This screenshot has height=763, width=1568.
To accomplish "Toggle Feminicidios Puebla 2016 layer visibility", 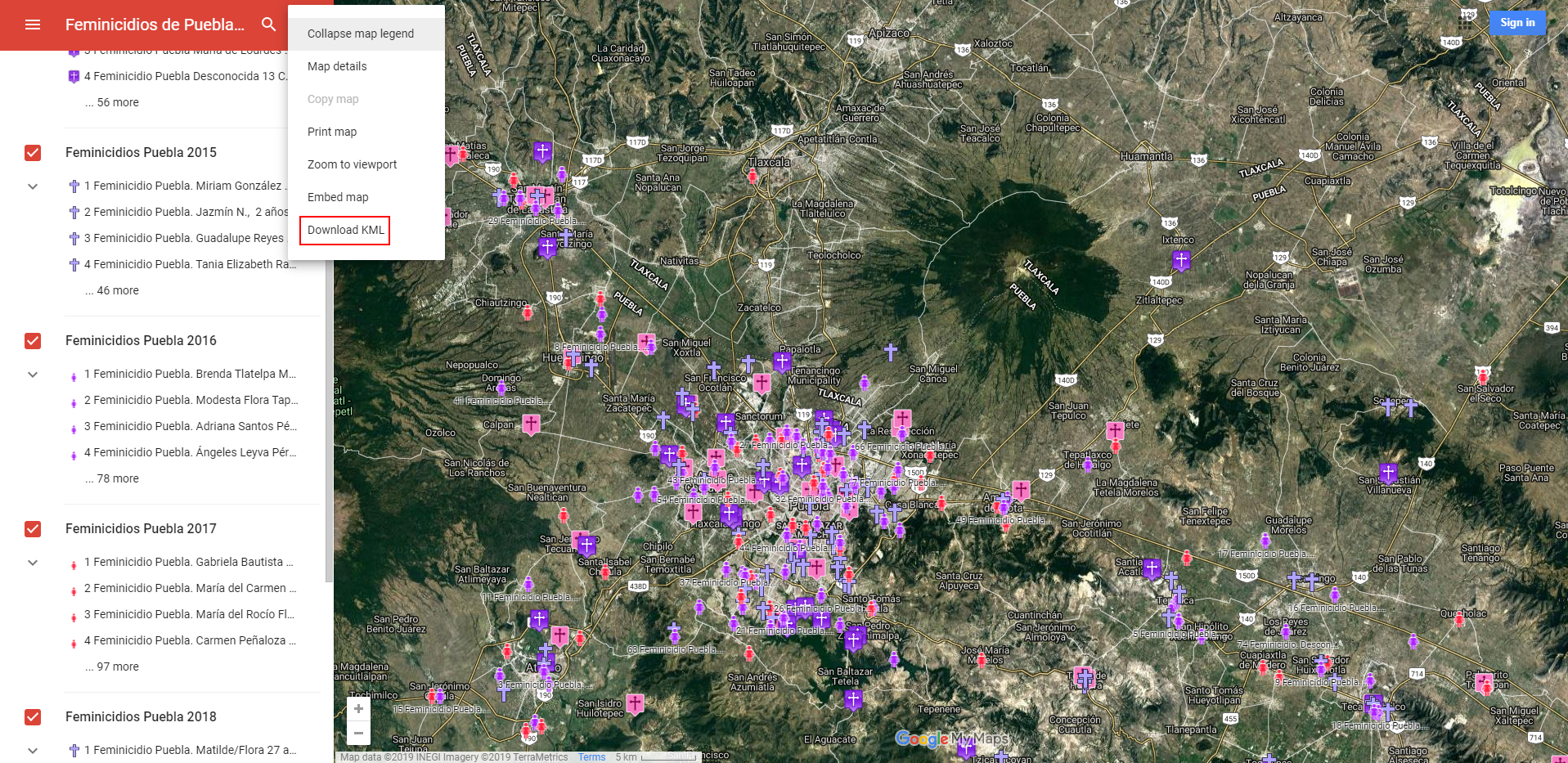I will pos(33,341).
